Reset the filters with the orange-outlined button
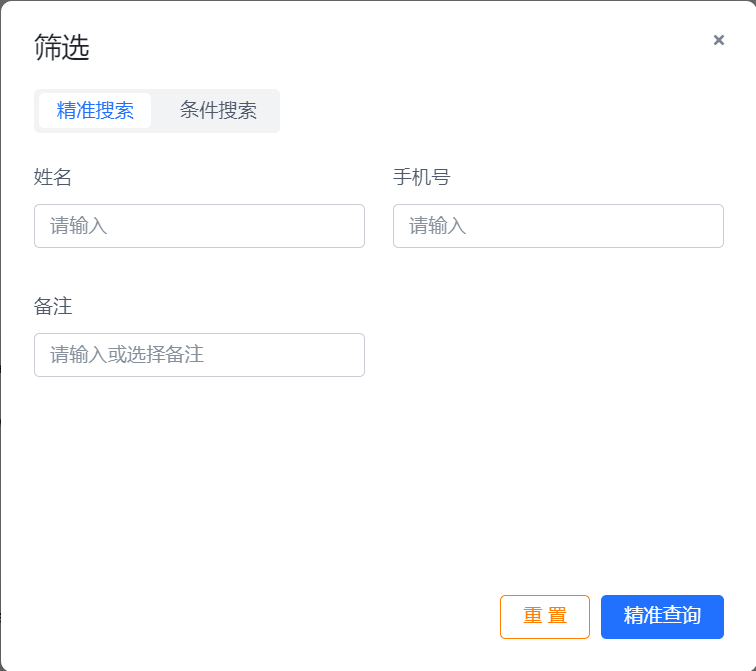756x671 pixels. coord(545,617)
